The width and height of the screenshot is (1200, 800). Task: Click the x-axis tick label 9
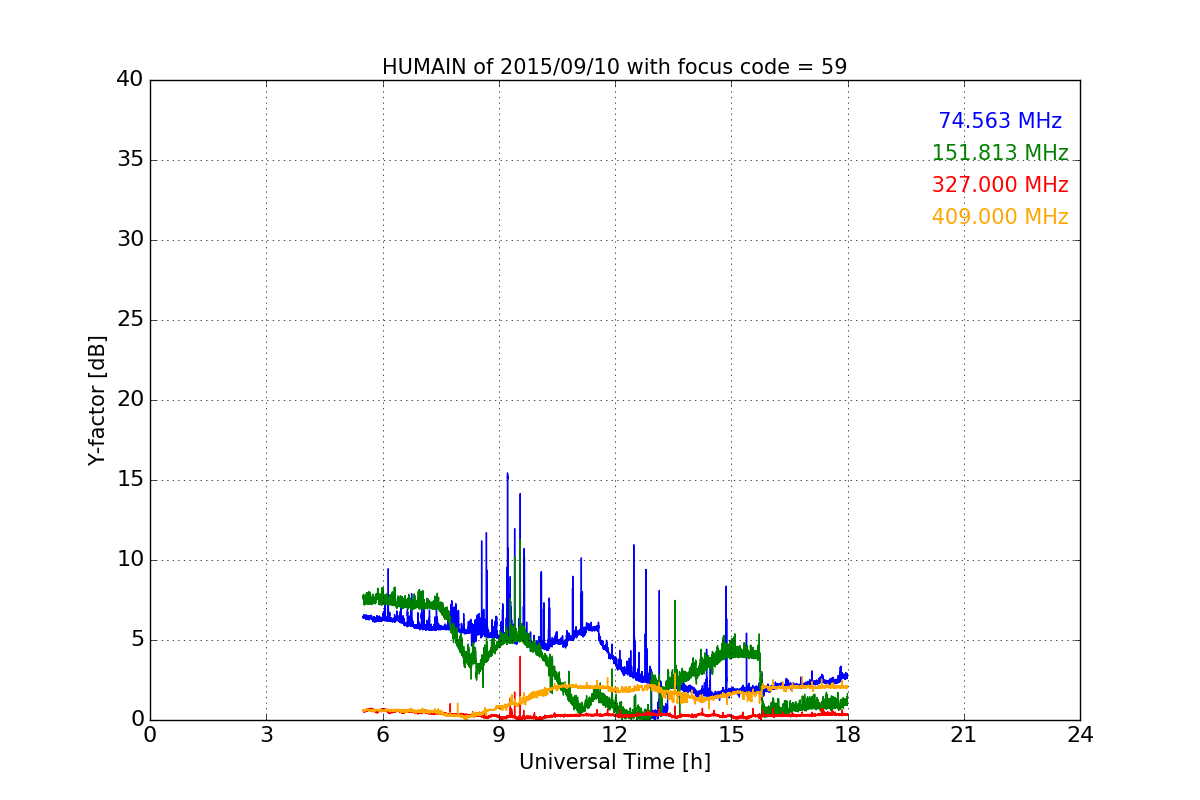tap(498, 735)
